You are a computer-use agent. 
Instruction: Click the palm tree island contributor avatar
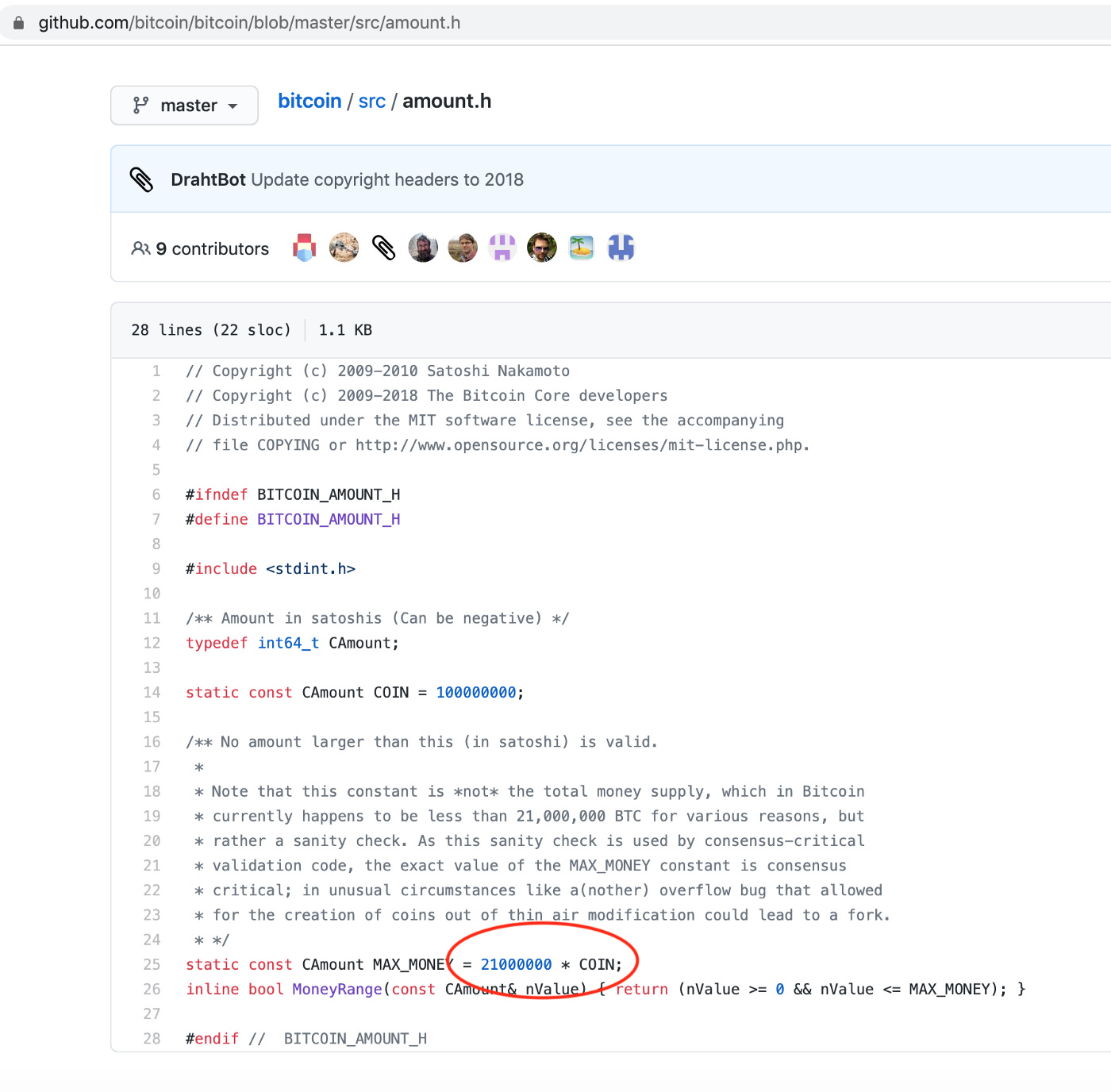582,248
